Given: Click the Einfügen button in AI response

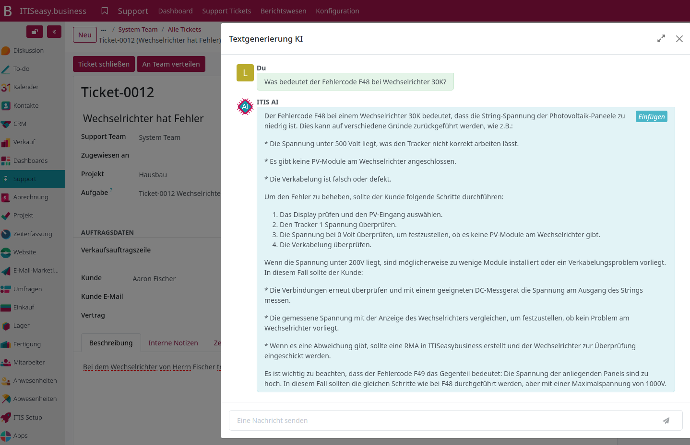Looking at the screenshot, I should click(x=650, y=116).
